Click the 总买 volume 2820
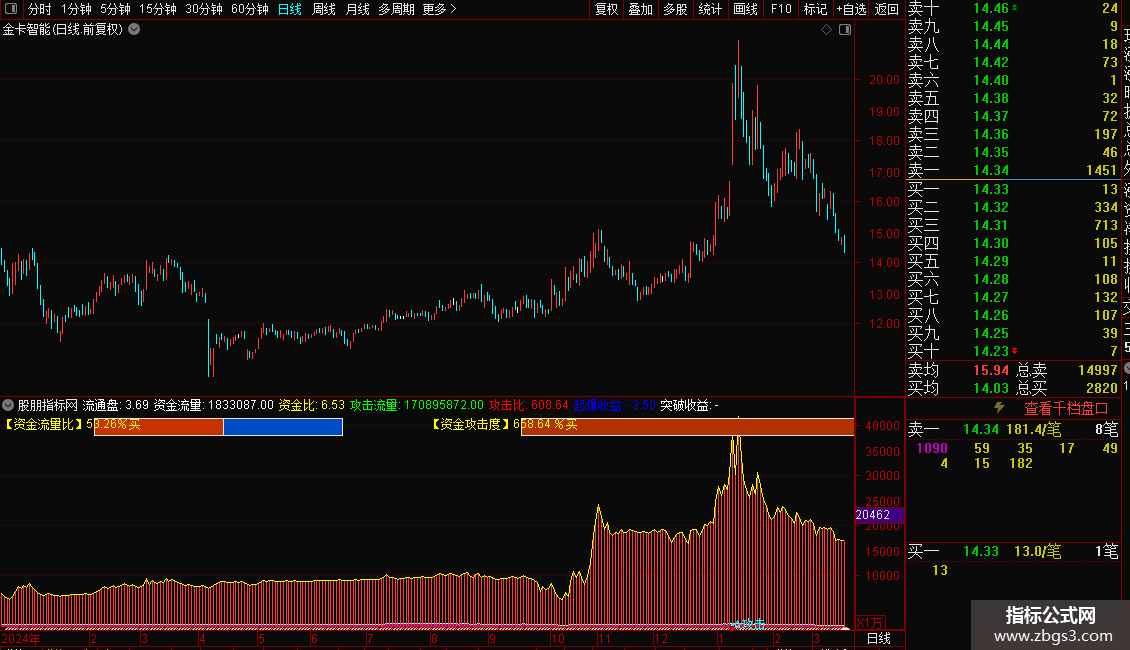The height and width of the screenshot is (650, 1130). [1102, 388]
